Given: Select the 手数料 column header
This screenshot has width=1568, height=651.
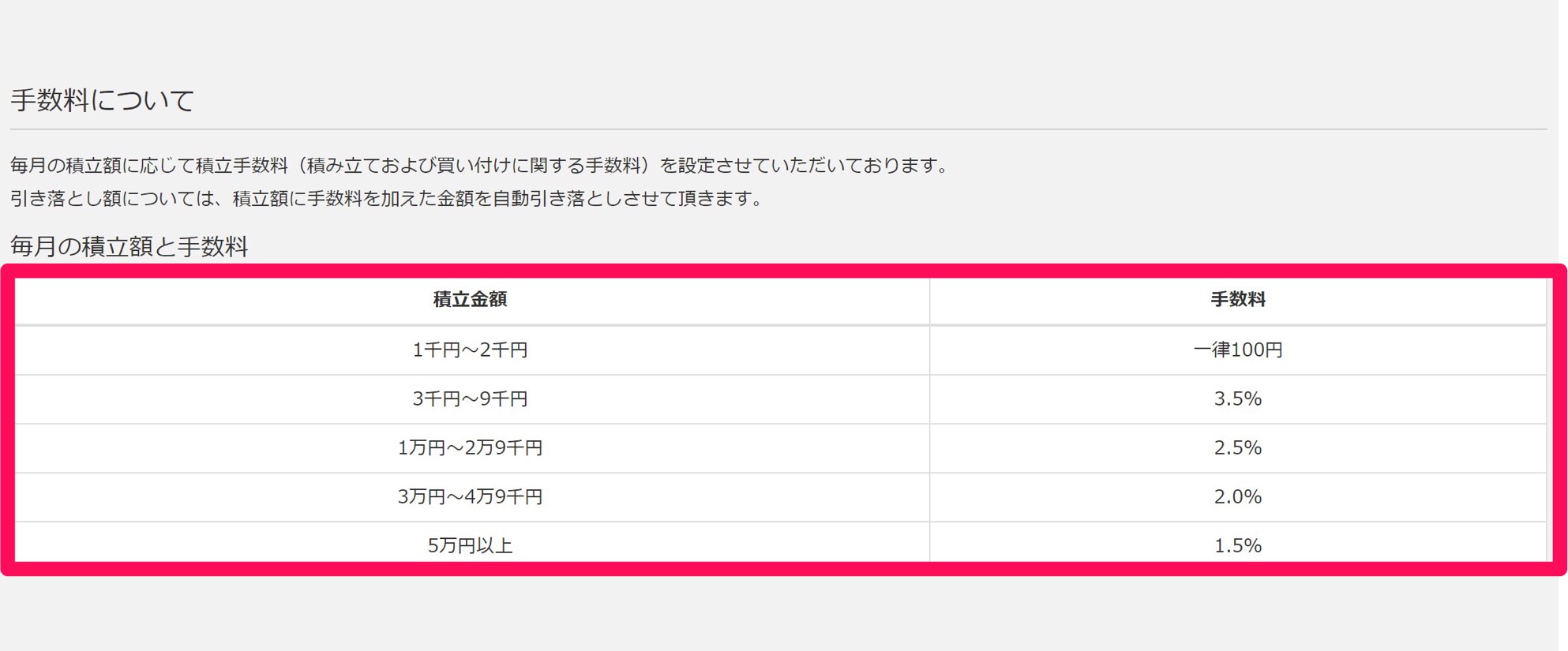Looking at the screenshot, I should click(1237, 300).
